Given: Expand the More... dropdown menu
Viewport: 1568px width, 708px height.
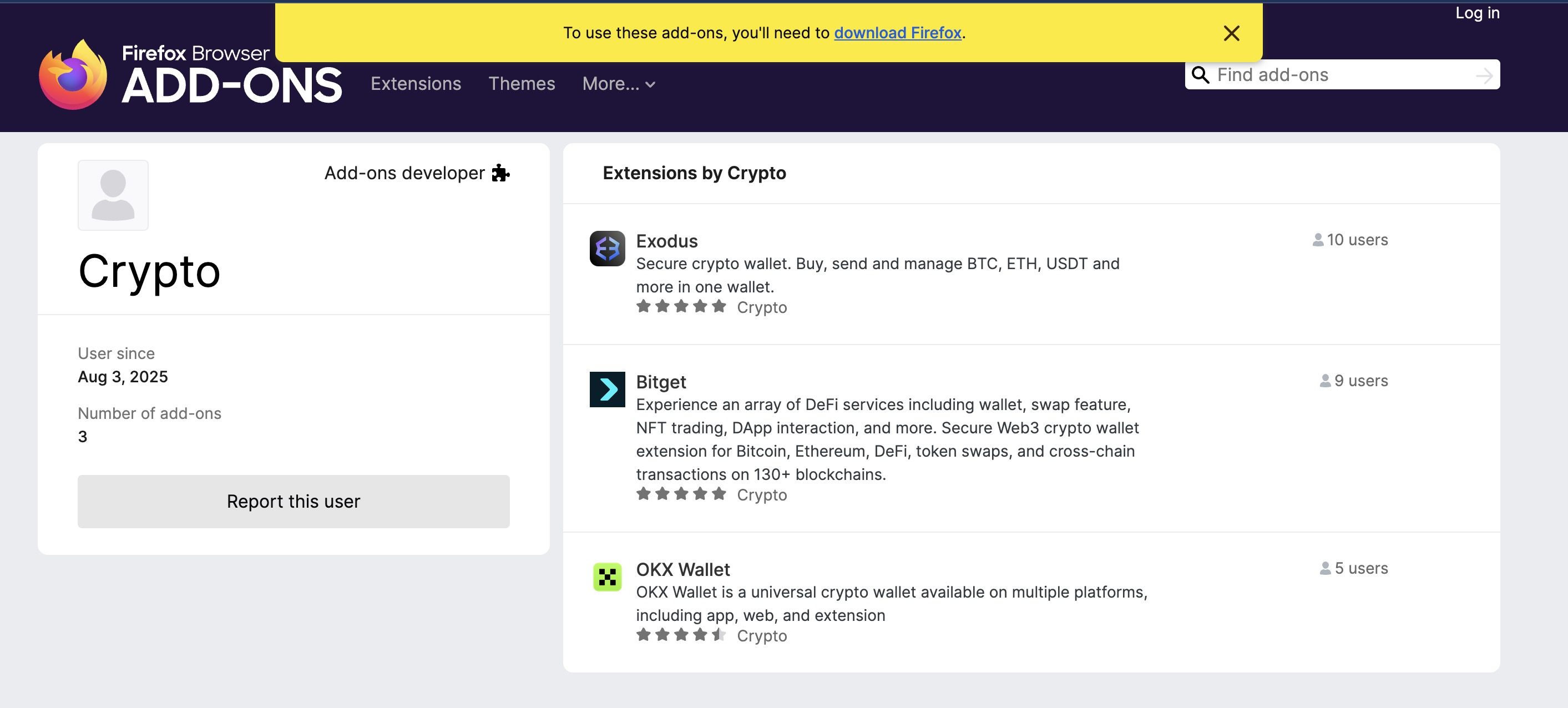Looking at the screenshot, I should 619,84.
